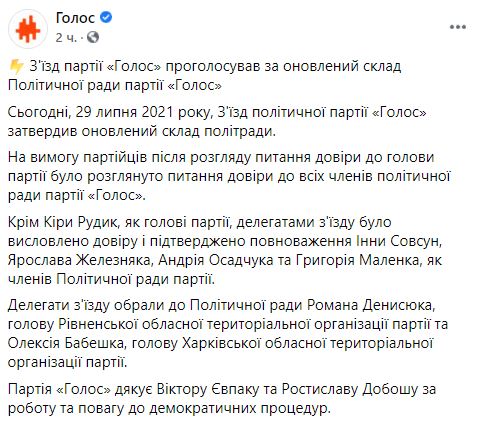Screen dimensions: 480x428
Task: Click the name "Олексія Бабешка"
Action: pyautogui.click(x=66, y=343)
